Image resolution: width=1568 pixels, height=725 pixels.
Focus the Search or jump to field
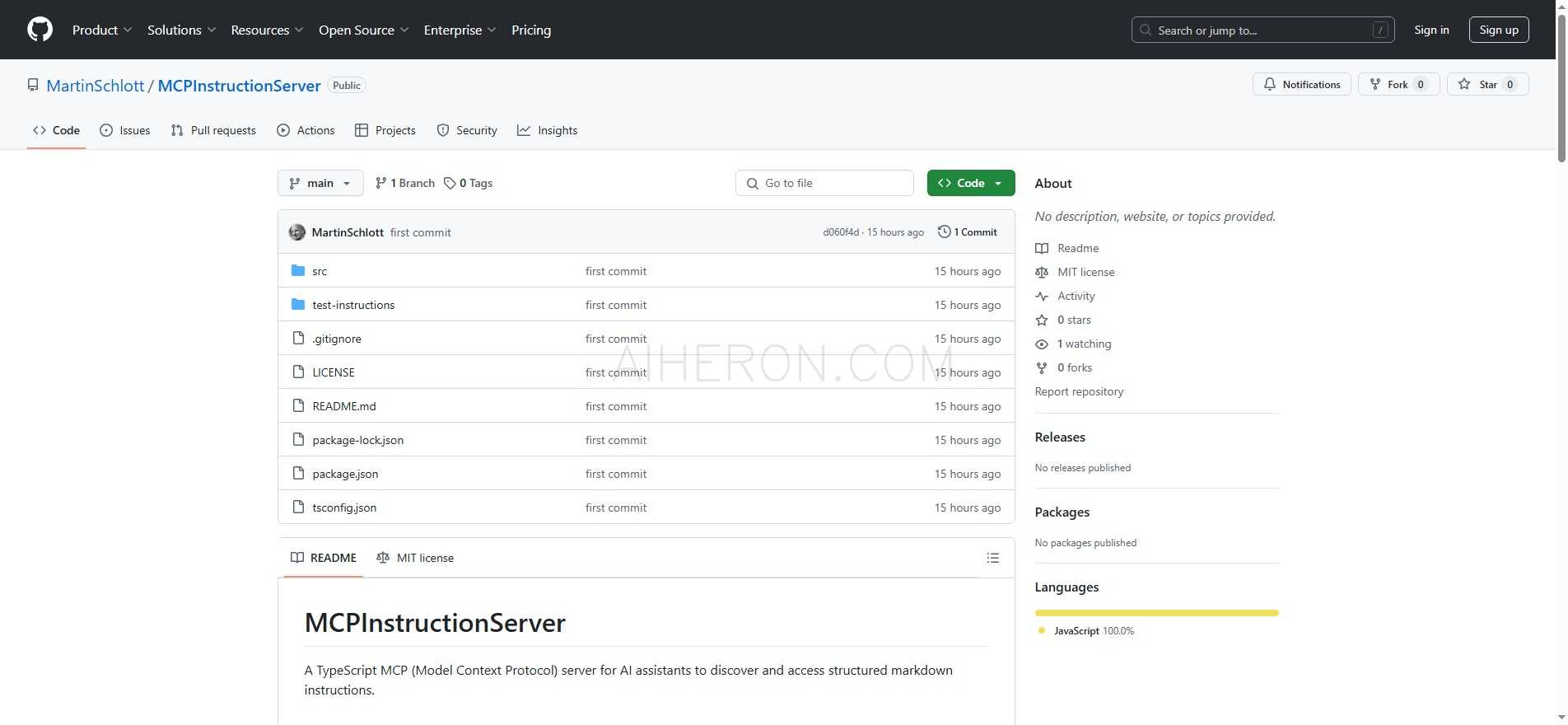point(1262,30)
